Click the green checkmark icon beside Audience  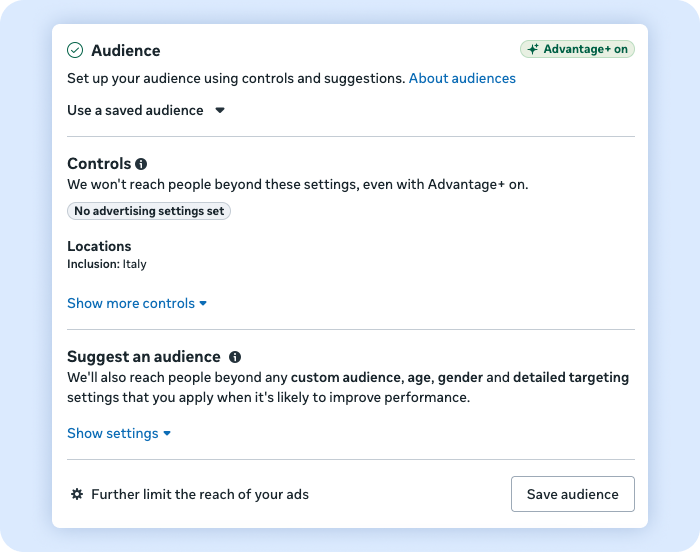(75, 50)
